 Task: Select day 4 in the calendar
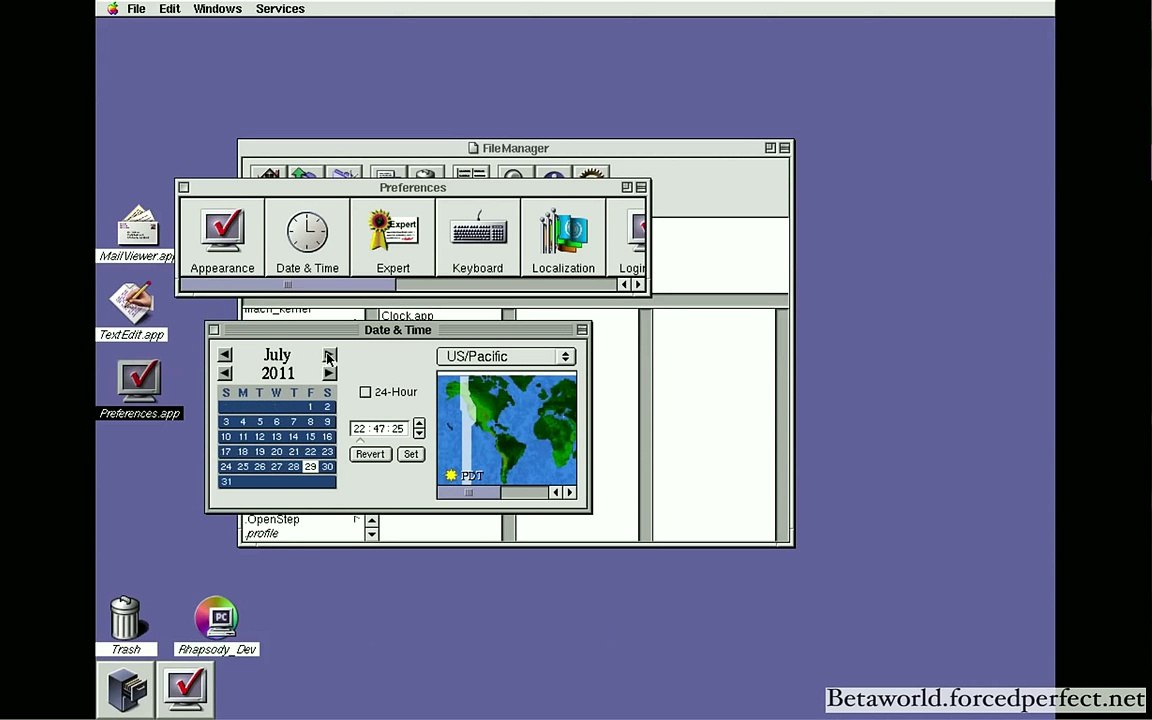click(242, 422)
